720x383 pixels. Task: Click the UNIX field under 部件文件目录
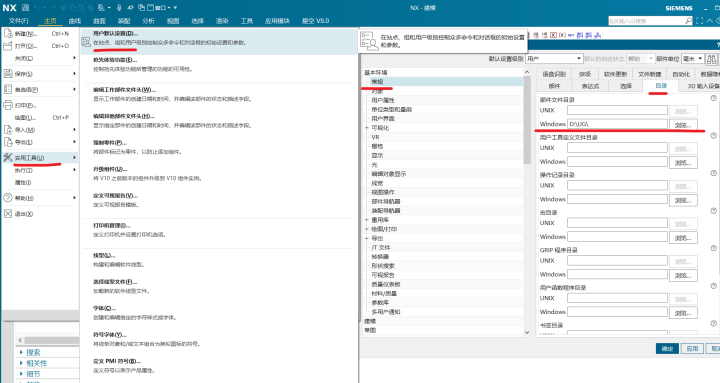click(x=617, y=110)
